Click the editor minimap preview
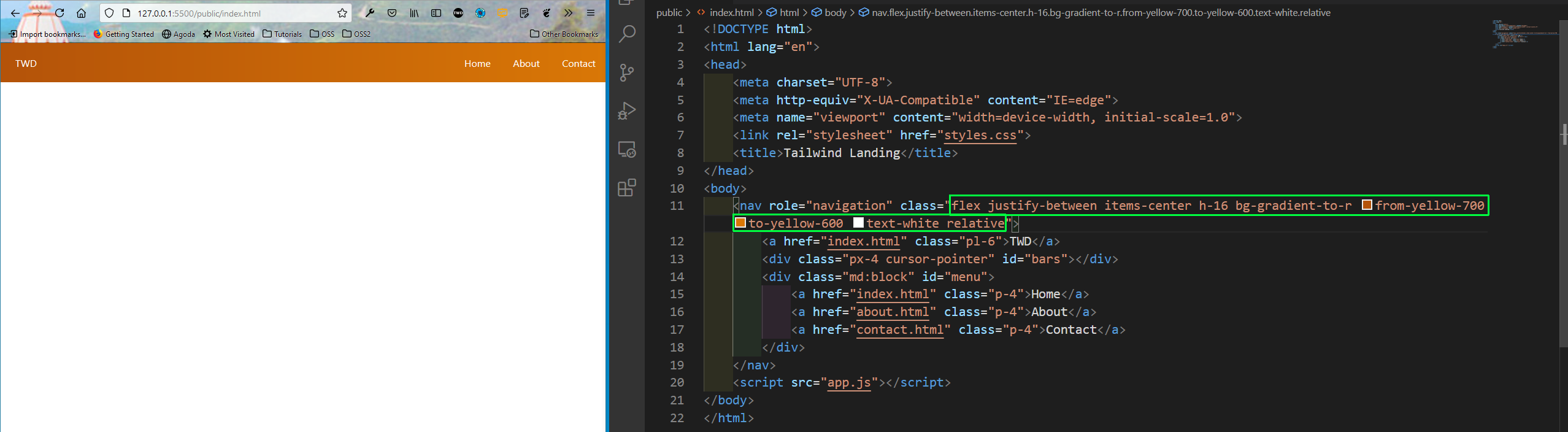This screenshot has height=432, width=1568. coord(1525,34)
